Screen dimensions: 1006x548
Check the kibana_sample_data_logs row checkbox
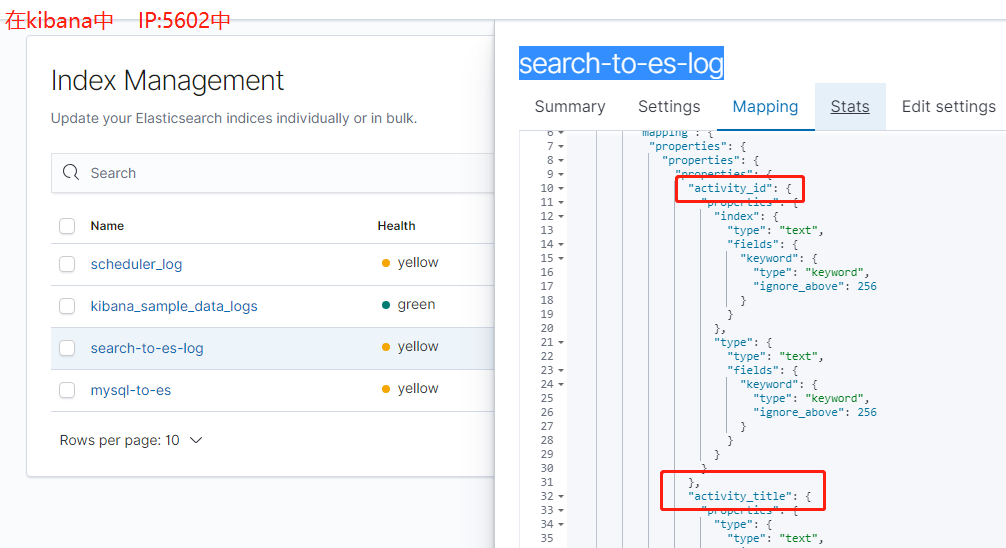pyautogui.click(x=67, y=306)
